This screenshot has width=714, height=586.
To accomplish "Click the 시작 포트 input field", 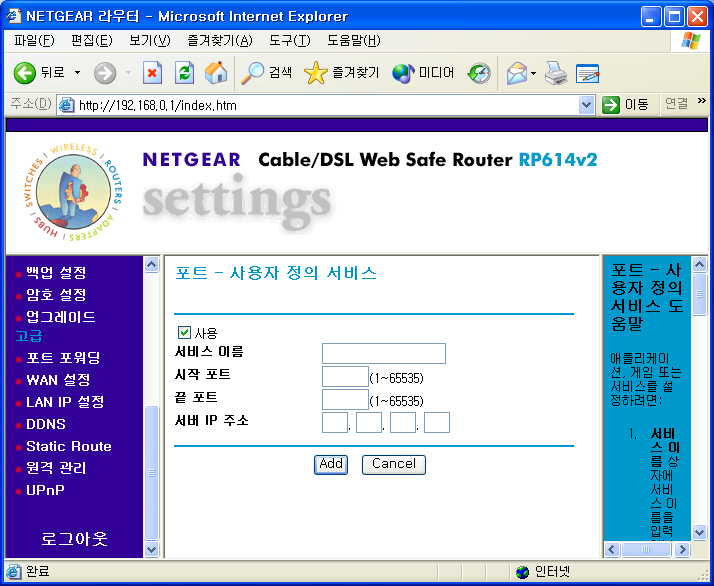I will click(345, 377).
